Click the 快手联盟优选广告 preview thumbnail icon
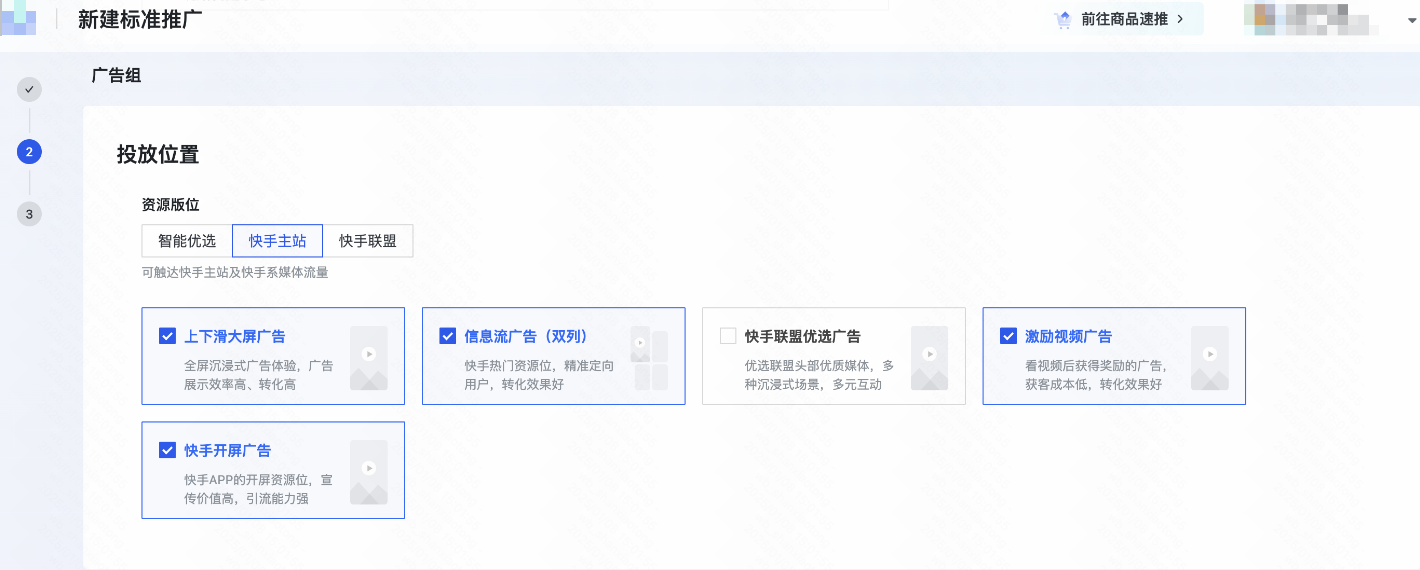 (929, 357)
